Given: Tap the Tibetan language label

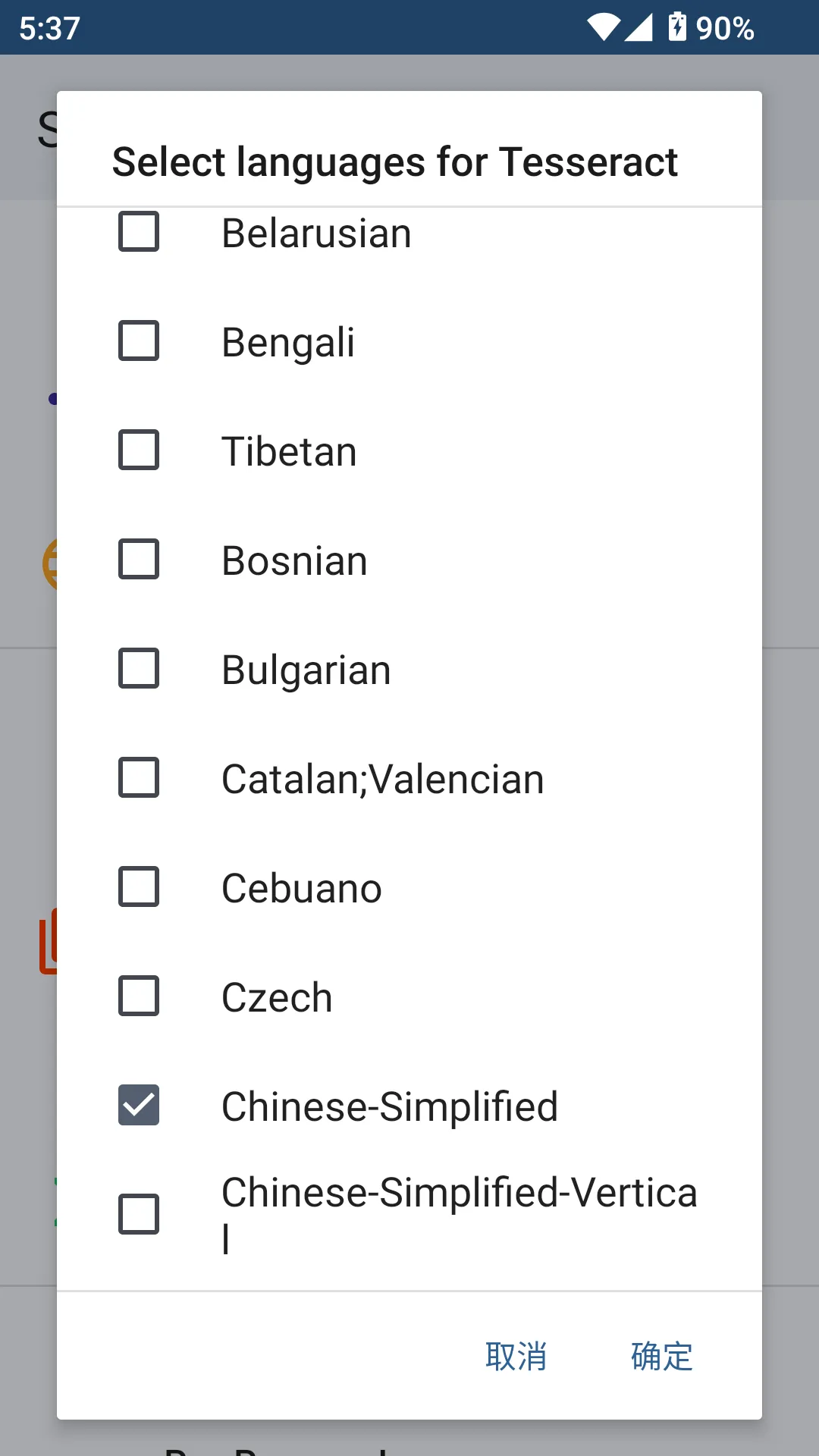Looking at the screenshot, I should (x=289, y=452).
